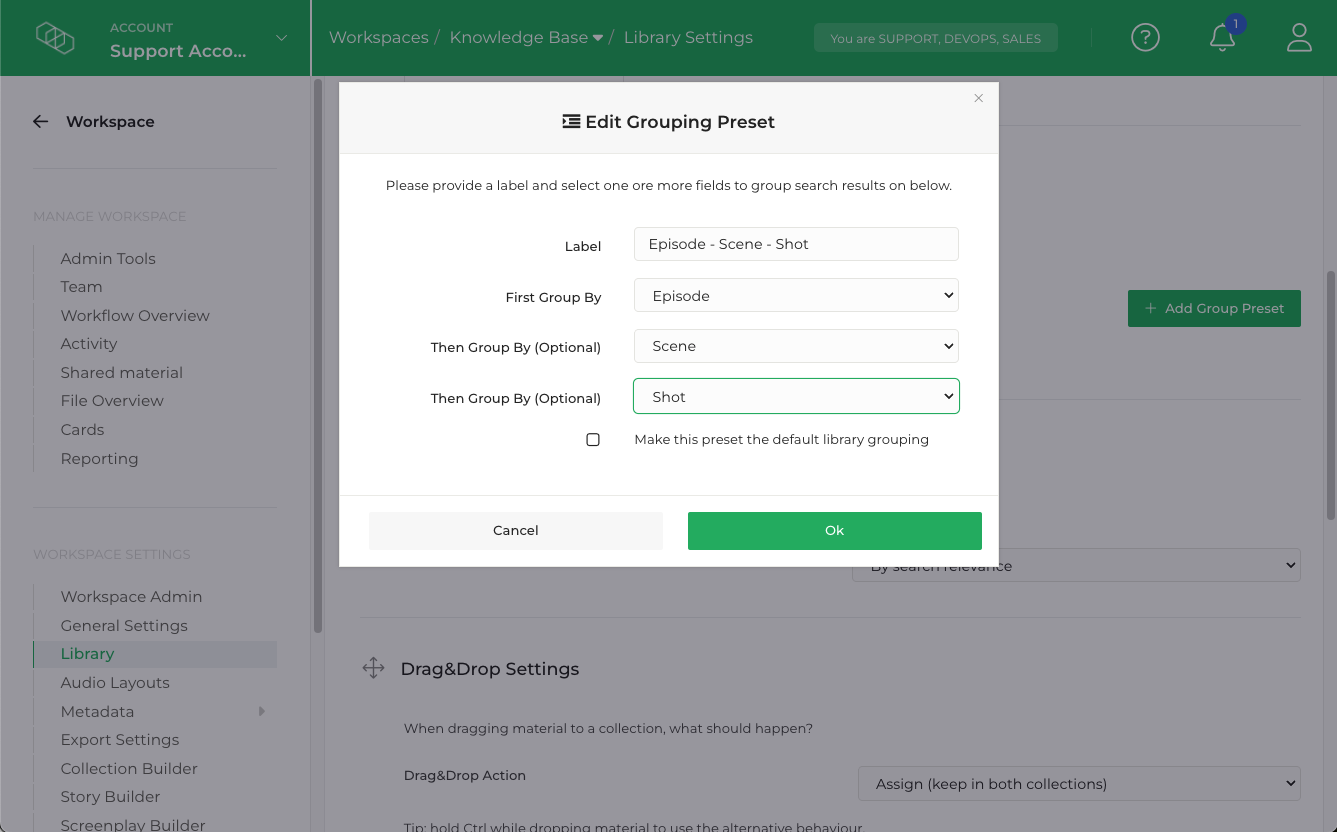
Task: Open notifications via the bell icon
Action: click(1222, 40)
